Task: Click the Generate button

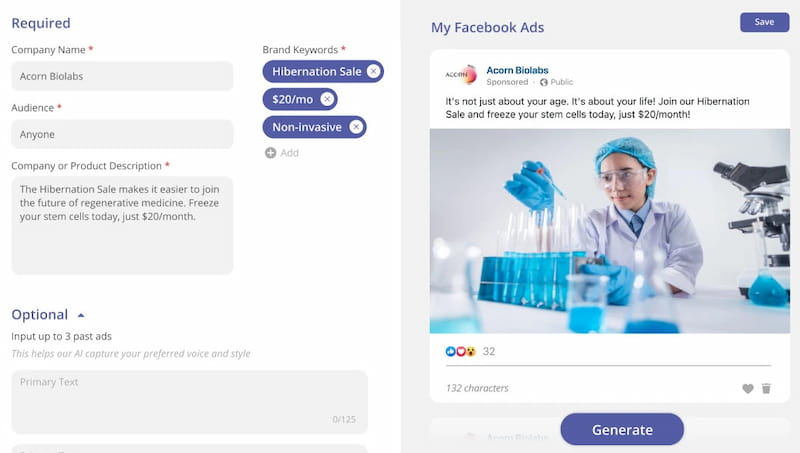Action: pos(622,430)
